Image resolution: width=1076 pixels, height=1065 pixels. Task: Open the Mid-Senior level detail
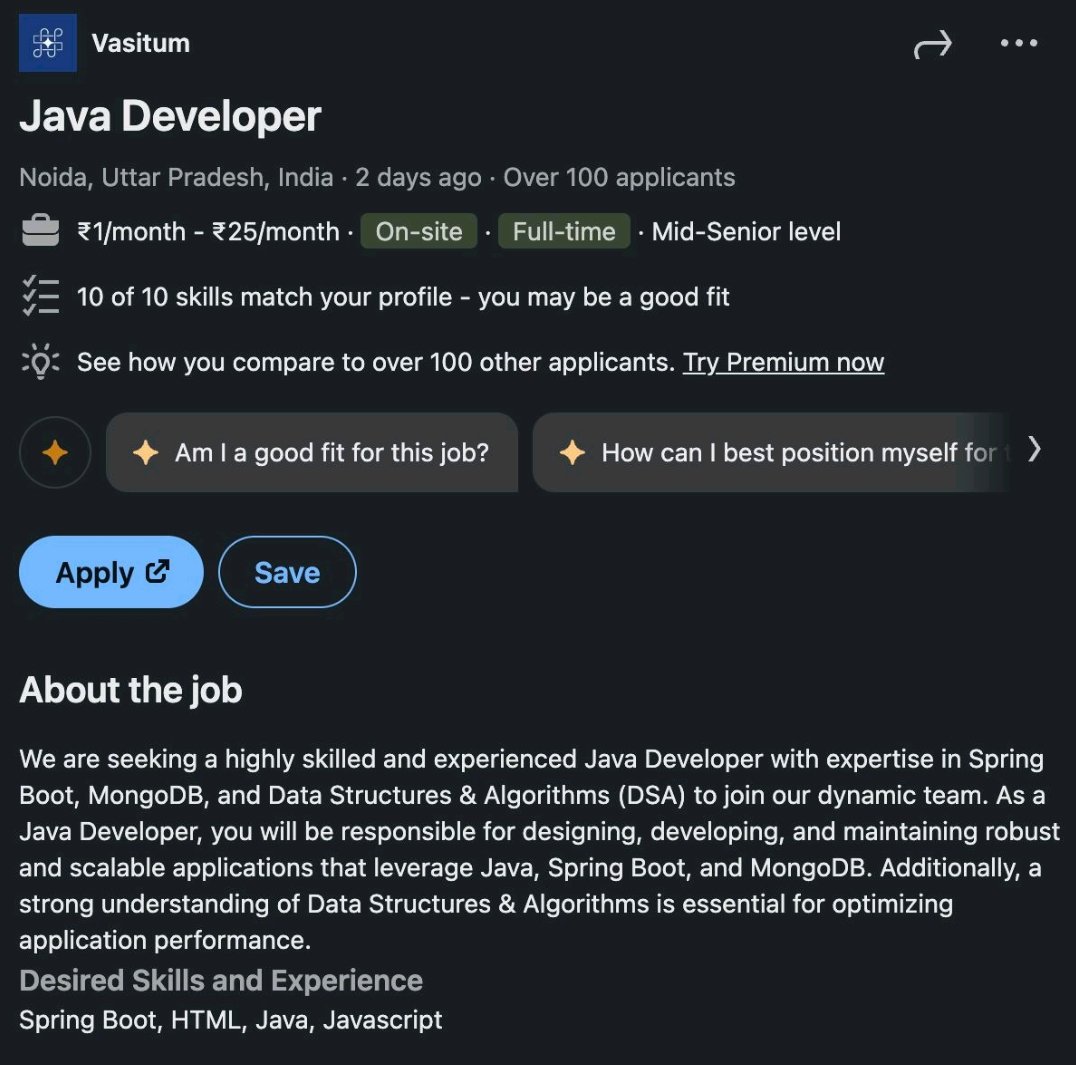pos(747,231)
